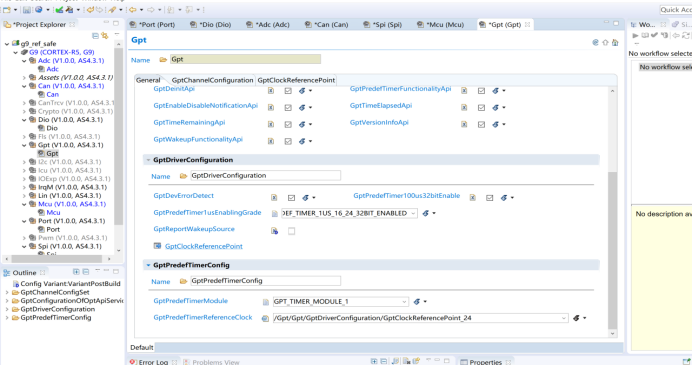Switch to the Spi (Spi) editor tab
Screen dimensions: 693x365
(383, 24)
